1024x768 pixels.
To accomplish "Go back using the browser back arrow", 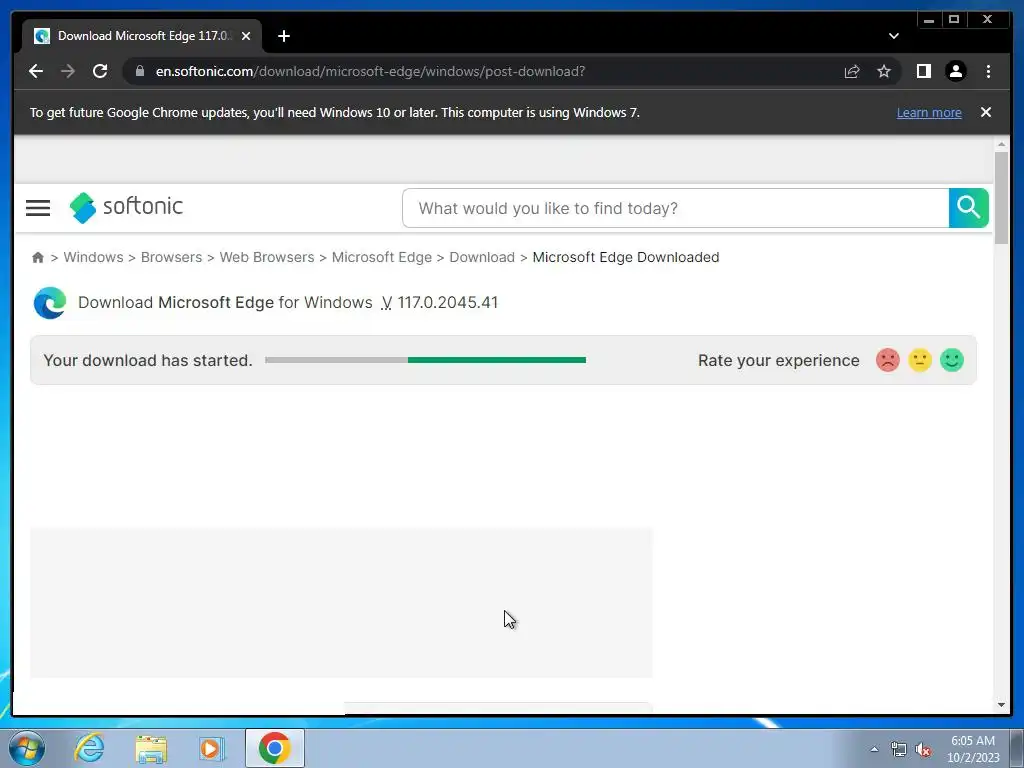I will coord(36,71).
